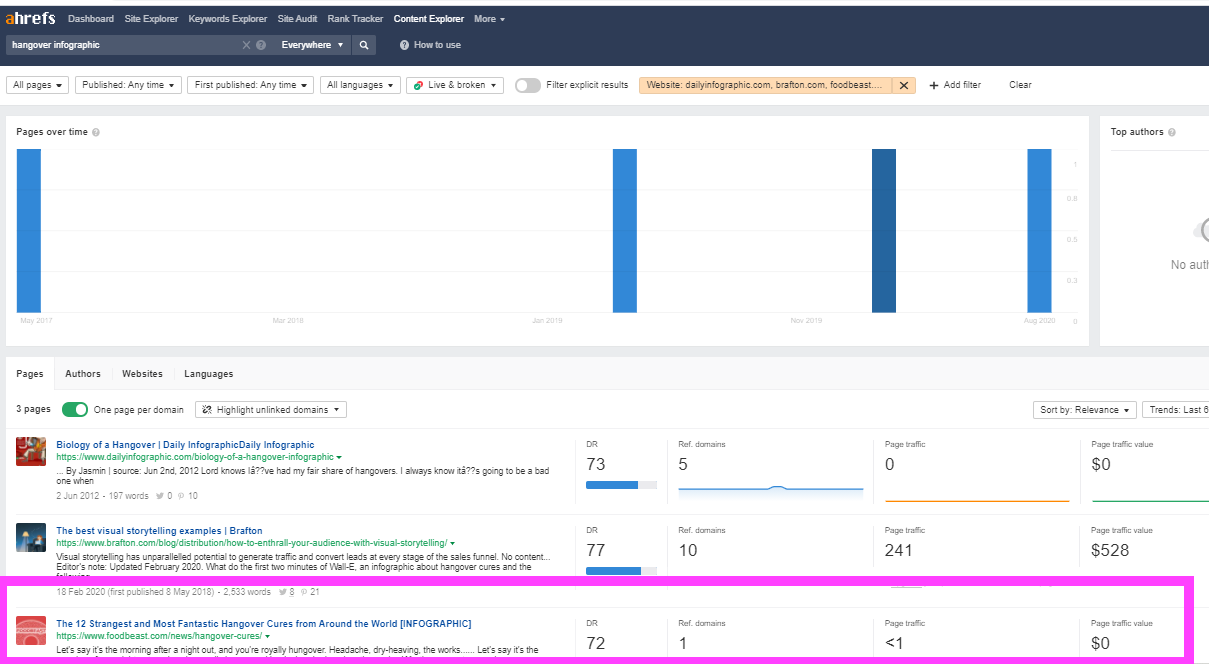Click the May 2017 bar in the chart
This screenshot has width=1209, height=664.
29,231
